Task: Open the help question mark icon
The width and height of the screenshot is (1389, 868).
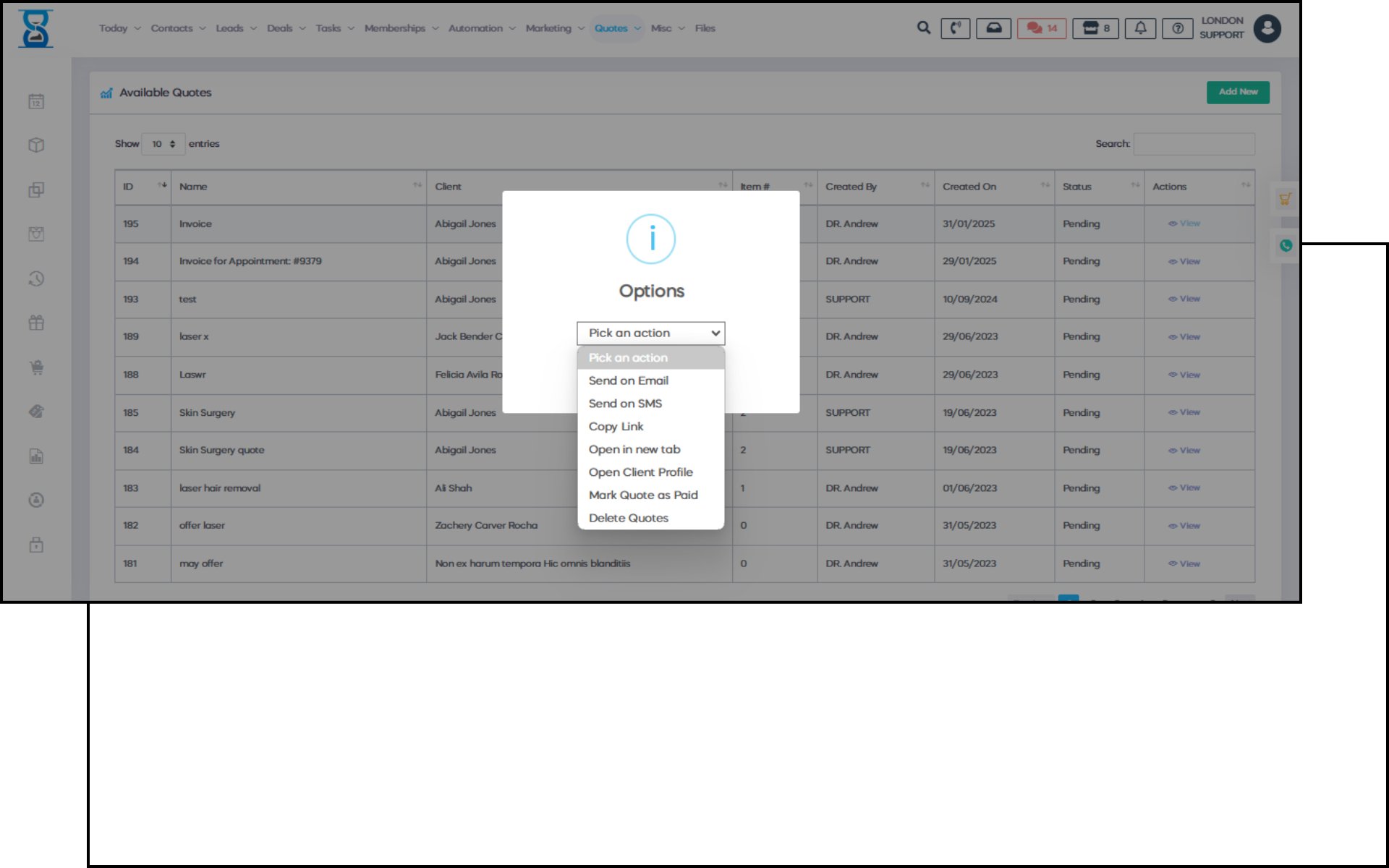Action: tap(1177, 28)
